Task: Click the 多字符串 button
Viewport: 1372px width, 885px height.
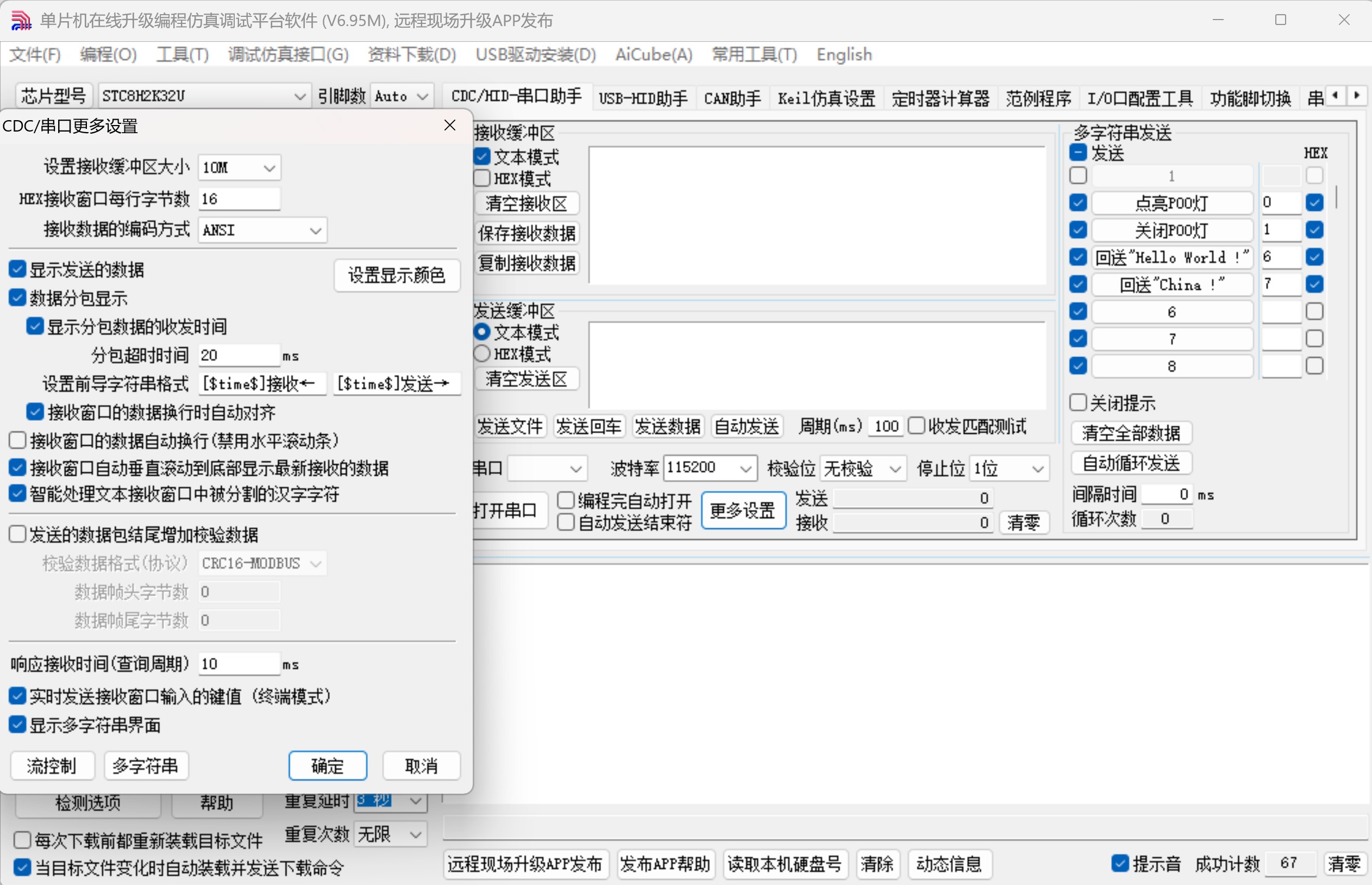Action: coord(146,765)
